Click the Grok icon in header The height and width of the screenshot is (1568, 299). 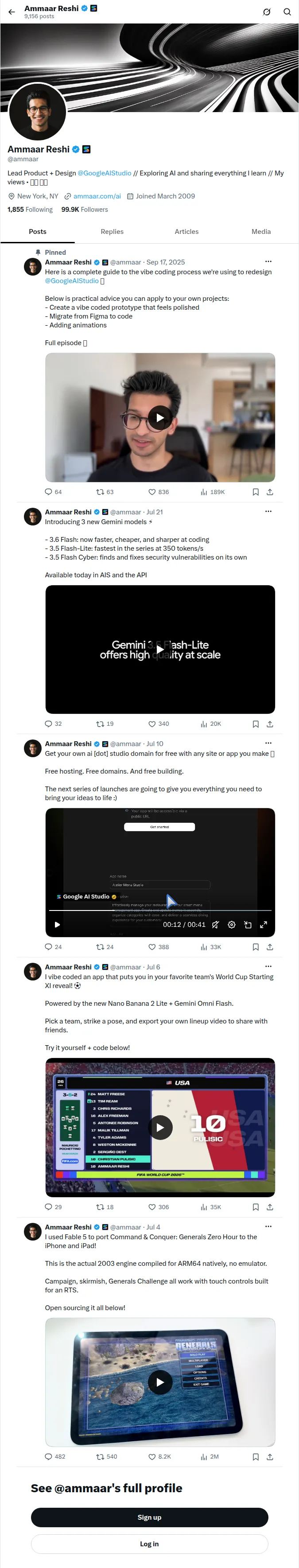(x=266, y=12)
